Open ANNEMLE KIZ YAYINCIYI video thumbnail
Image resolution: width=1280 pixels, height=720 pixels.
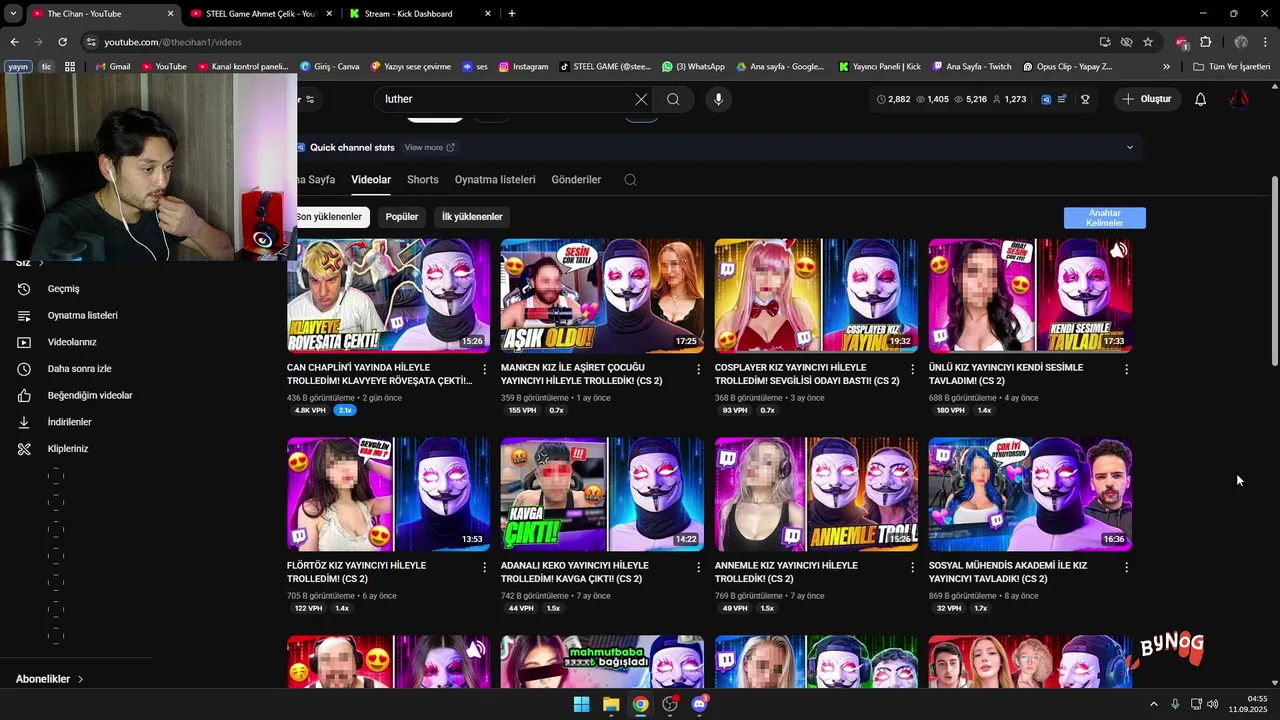816,494
